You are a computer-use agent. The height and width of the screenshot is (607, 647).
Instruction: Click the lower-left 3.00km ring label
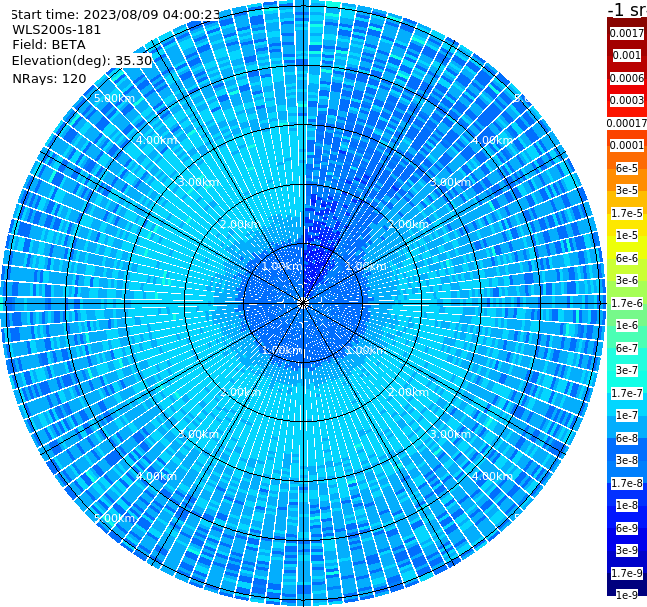(x=198, y=434)
